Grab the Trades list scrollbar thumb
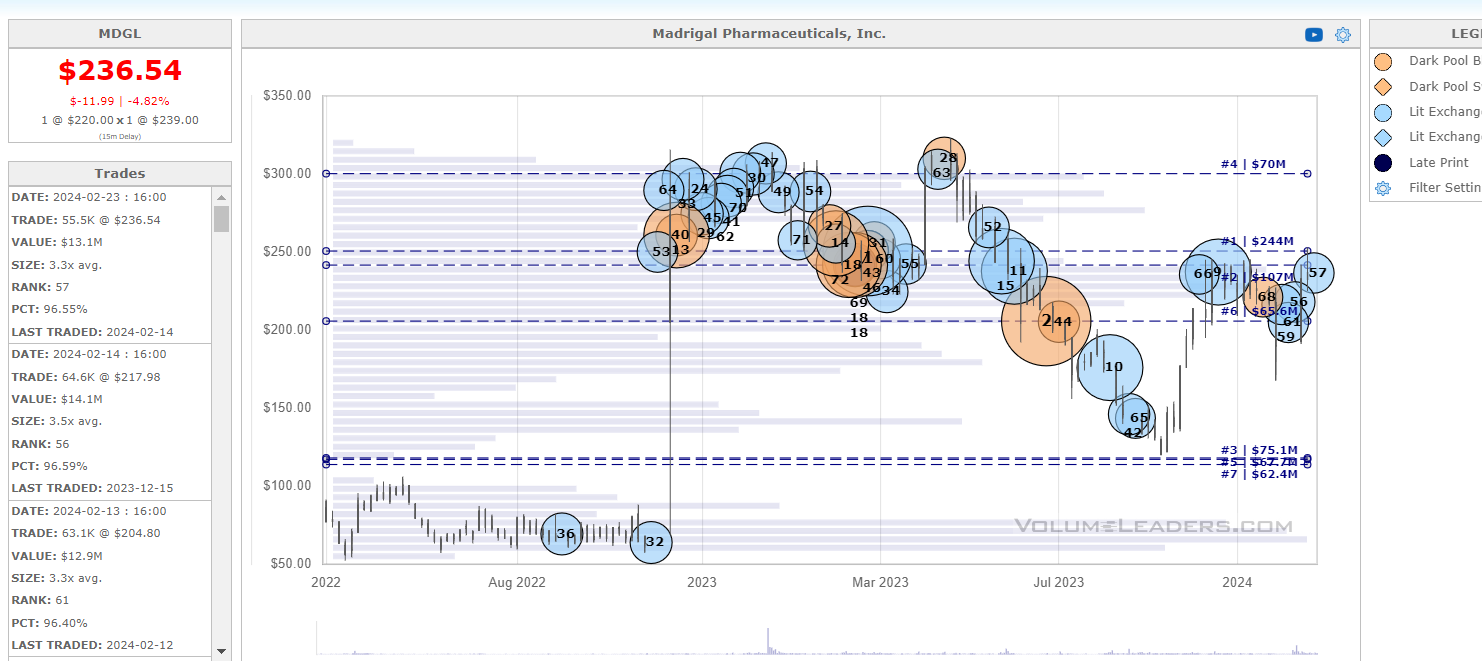The width and height of the screenshot is (1482, 661). pos(221,219)
